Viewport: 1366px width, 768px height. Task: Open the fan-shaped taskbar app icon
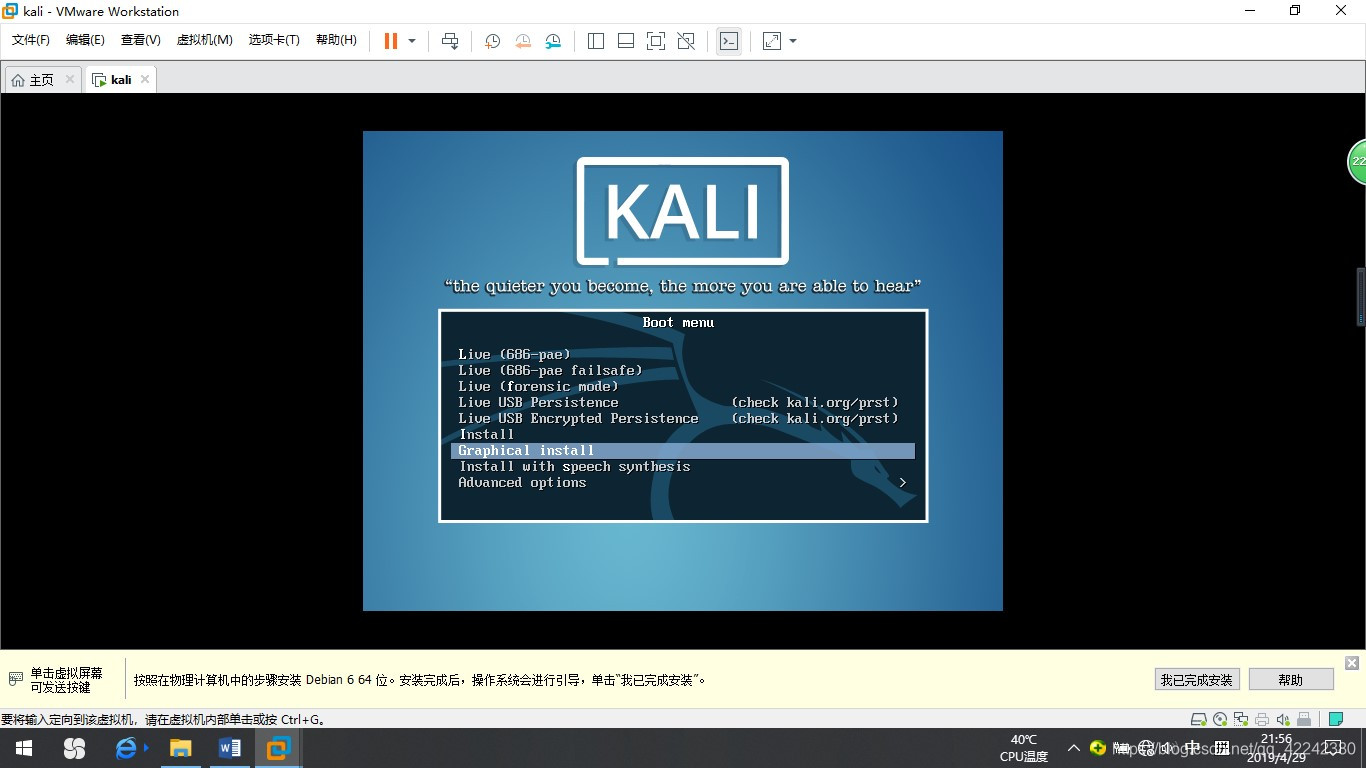click(x=74, y=748)
